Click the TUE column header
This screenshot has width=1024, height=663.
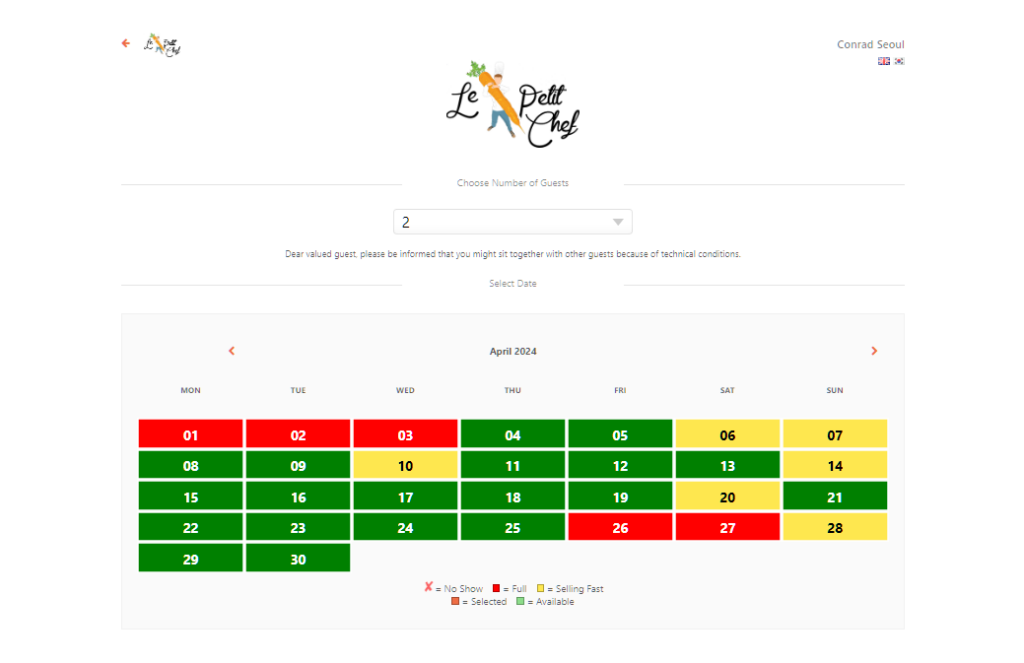[x=298, y=390]
